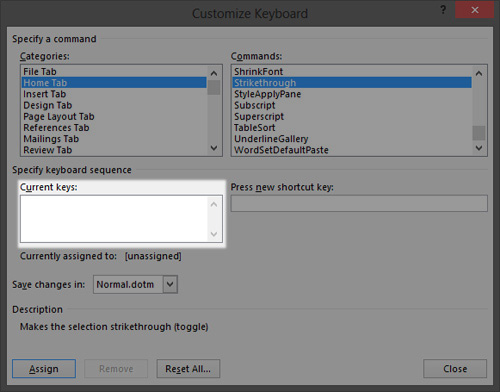Click in Press new shortcut key field
The width and height of the screenshot is (500, 392).
click(x=359, y=203)
